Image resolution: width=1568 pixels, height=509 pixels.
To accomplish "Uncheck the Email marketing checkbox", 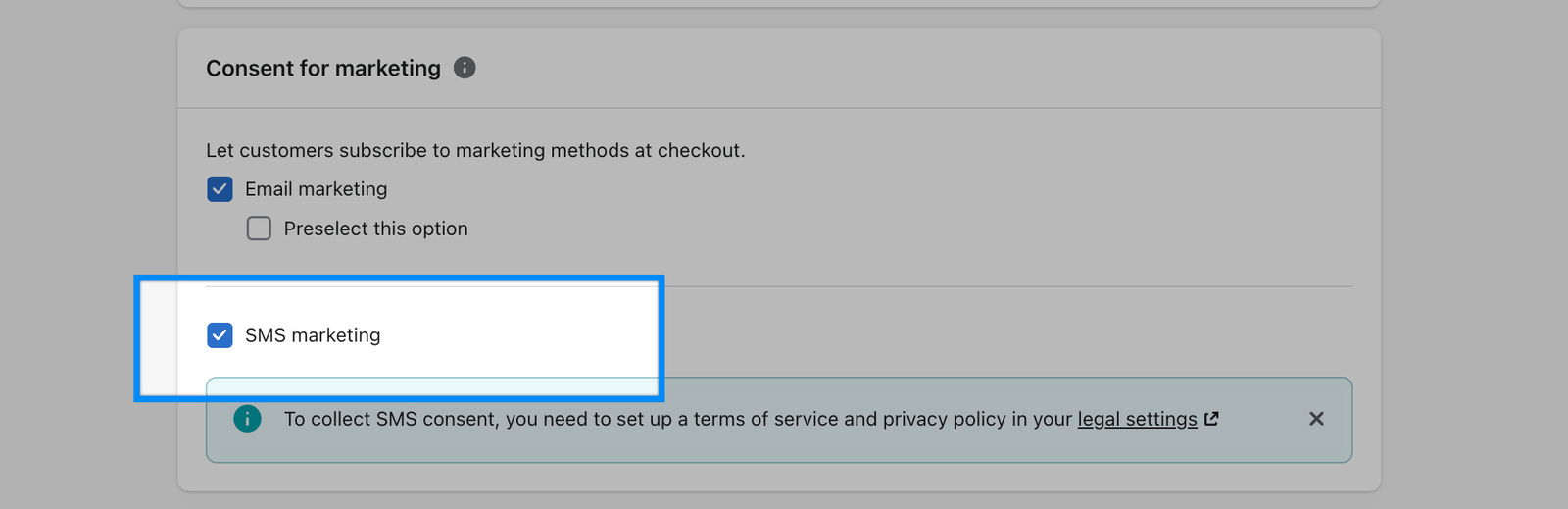I will pyautogui.click(x=220, y=189).
